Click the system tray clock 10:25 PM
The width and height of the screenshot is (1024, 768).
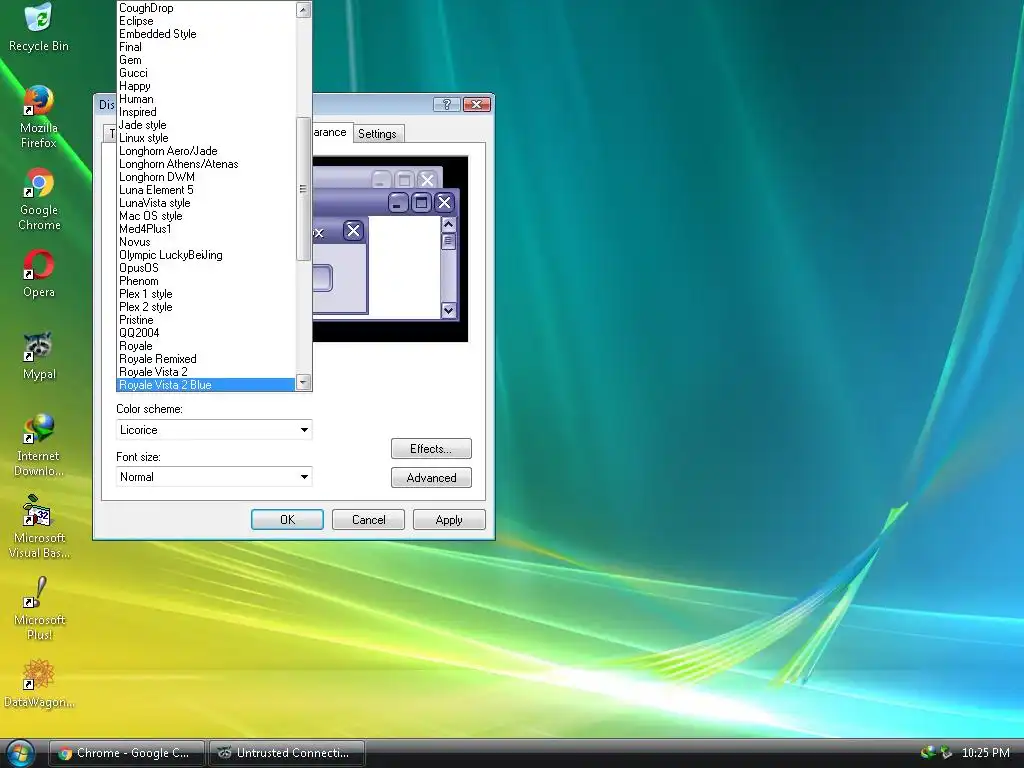[x=985, y=753]
